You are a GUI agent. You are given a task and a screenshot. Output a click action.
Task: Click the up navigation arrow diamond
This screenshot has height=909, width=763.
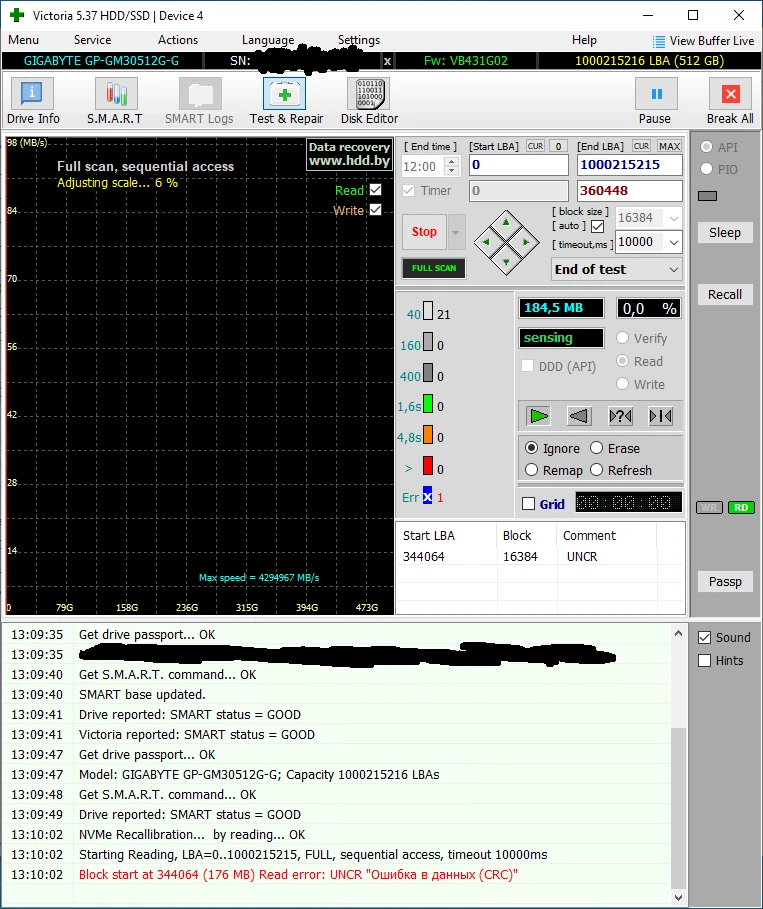(x=506, y=223)
